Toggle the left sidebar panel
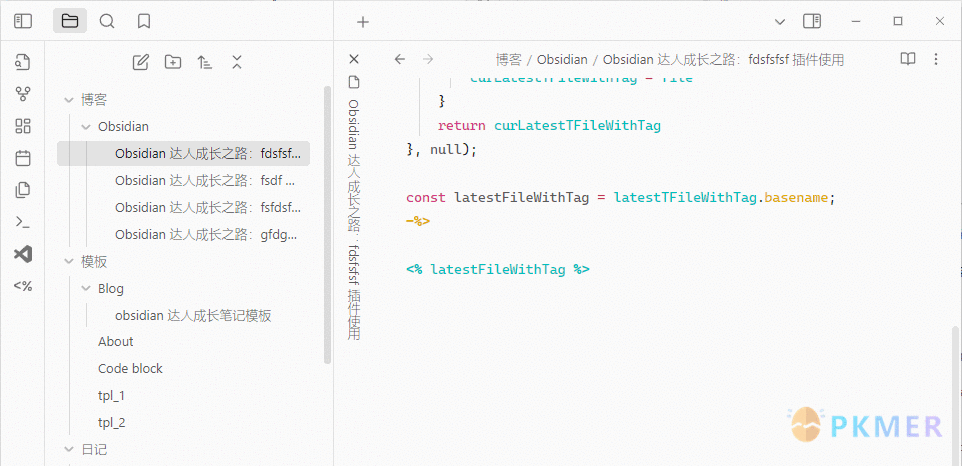 coord(23,21)
